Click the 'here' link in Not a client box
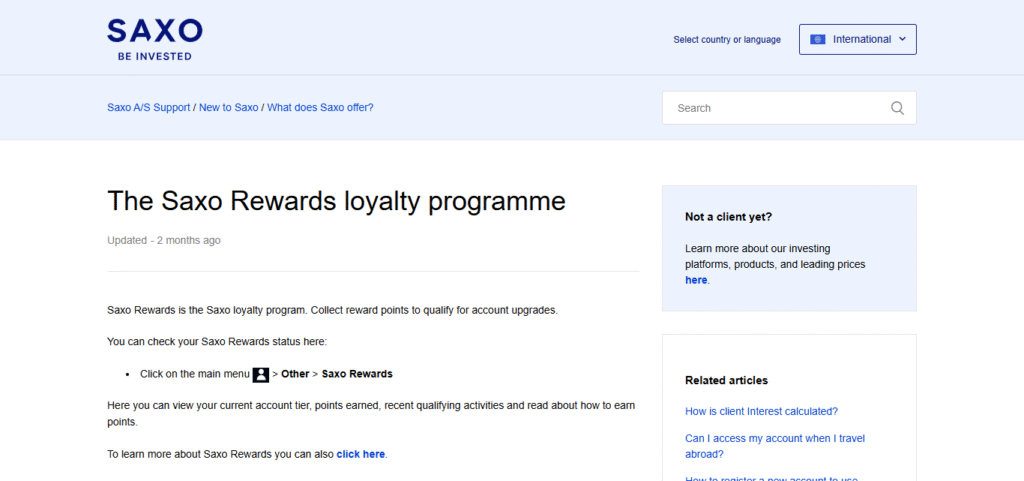1024x481 pixels. point(696,280)
